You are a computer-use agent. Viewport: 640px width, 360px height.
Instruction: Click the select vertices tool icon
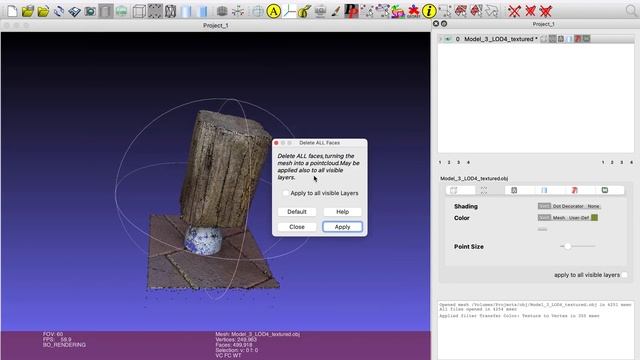tap(367, 11)
